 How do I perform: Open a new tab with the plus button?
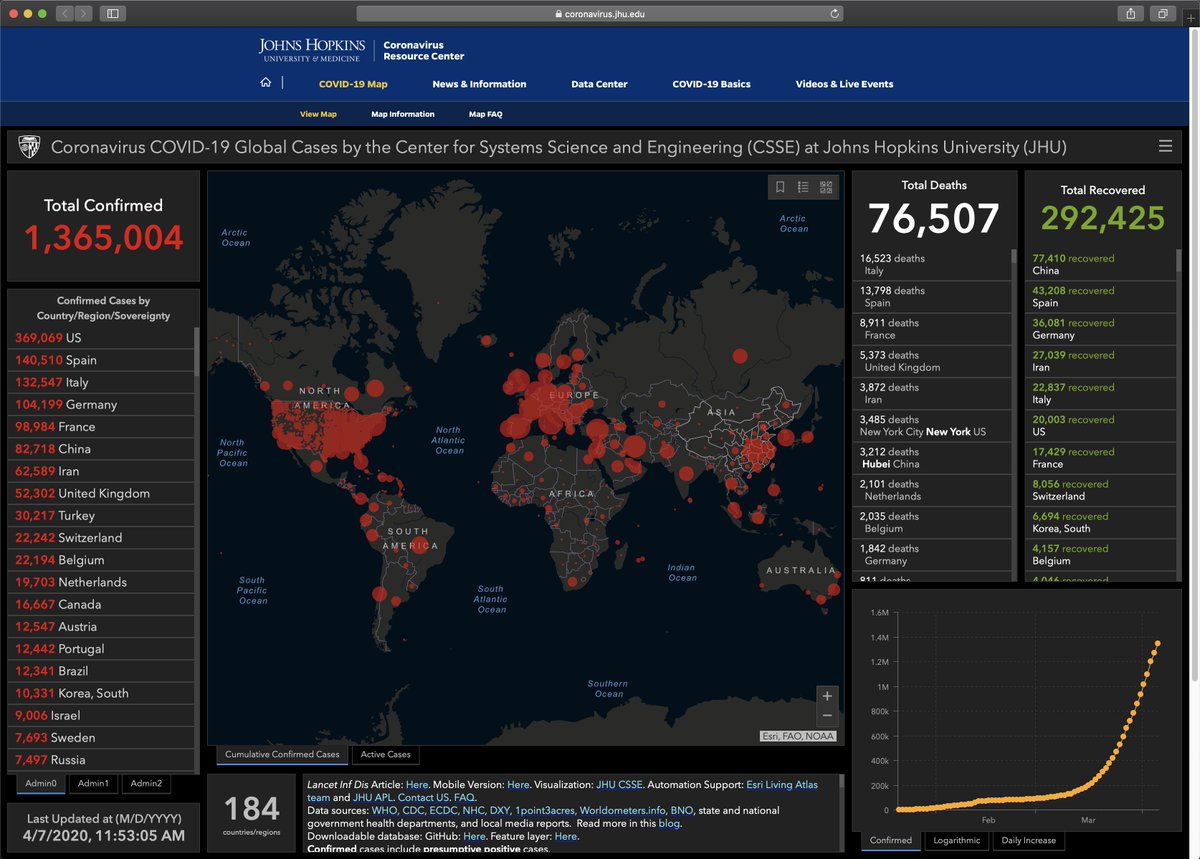pos(1190,16)
